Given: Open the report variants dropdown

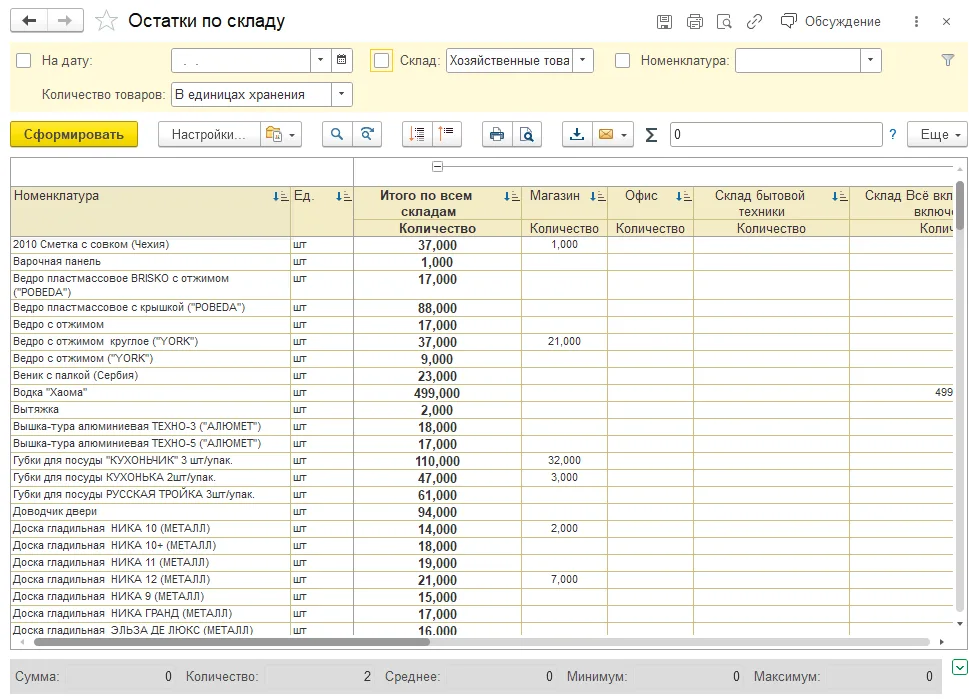Looking at the screenshot, I should coord(281,134).
